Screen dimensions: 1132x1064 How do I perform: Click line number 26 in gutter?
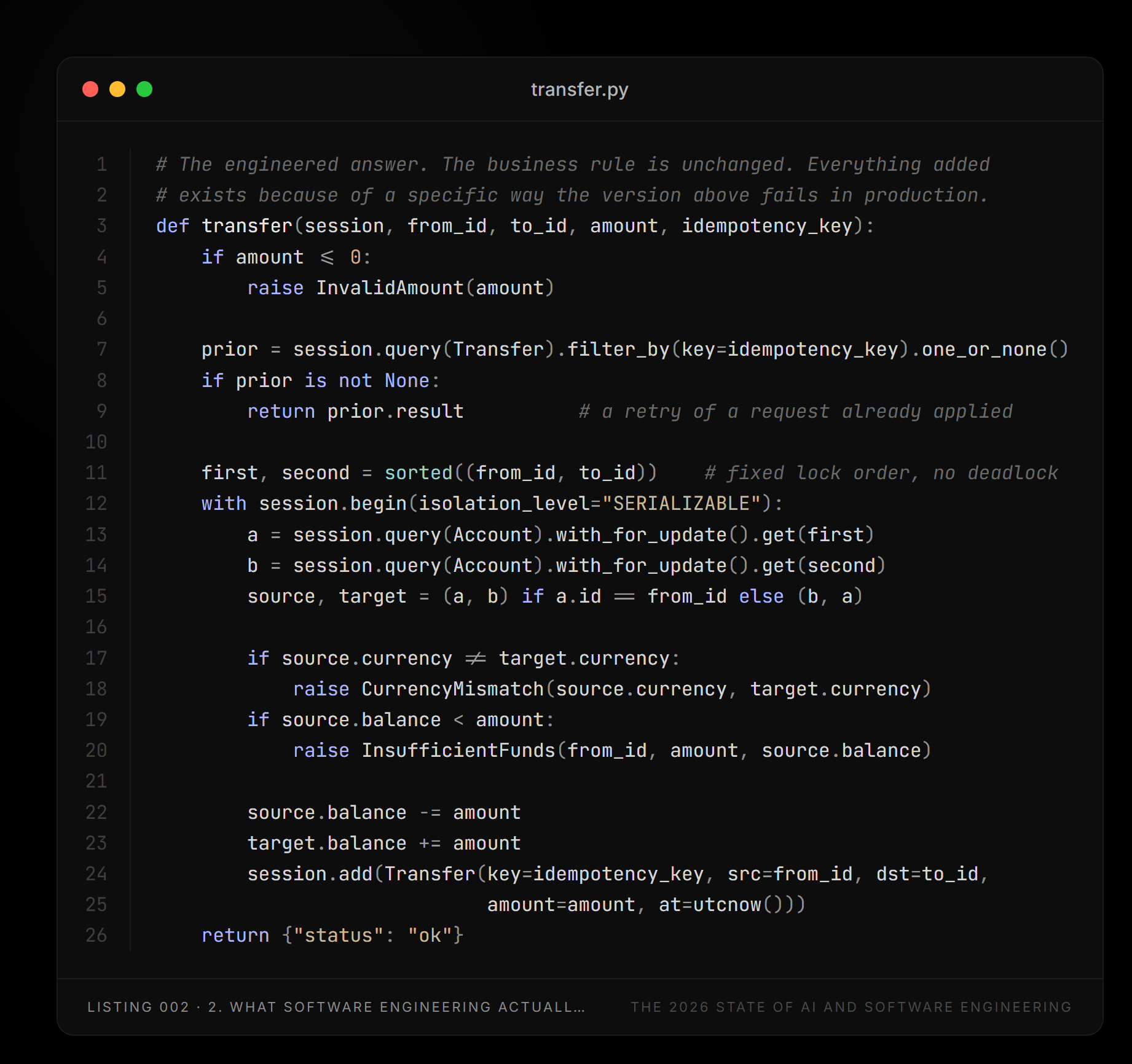[96, 936]
